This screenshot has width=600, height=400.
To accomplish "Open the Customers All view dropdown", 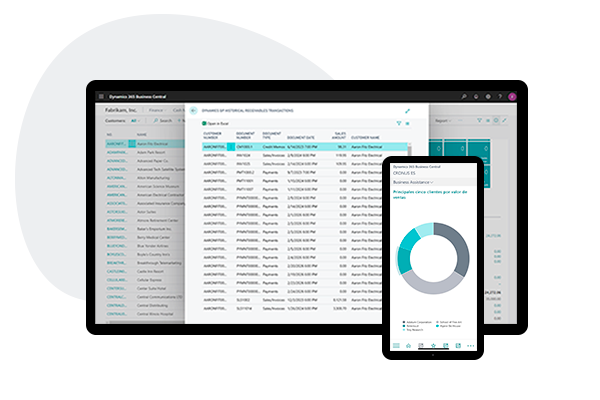I will tap(135, 121).
